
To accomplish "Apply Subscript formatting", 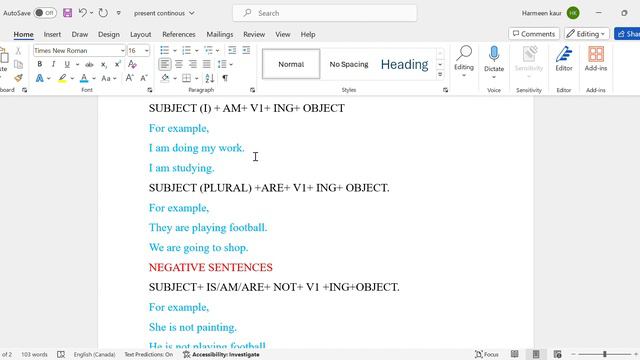I will pyautogui.click(x=104, y=64).
